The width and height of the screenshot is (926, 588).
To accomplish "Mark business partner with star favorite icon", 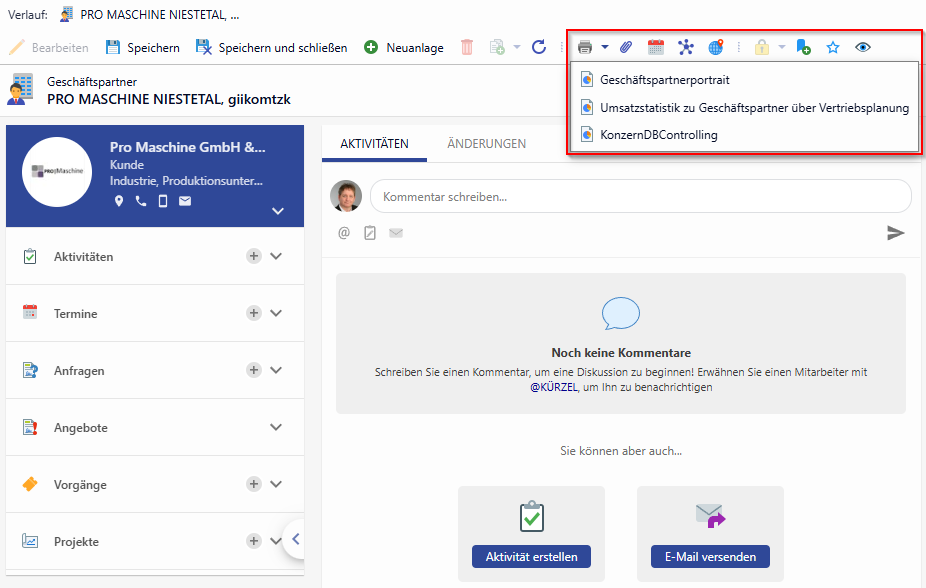I will pos(833,47).
